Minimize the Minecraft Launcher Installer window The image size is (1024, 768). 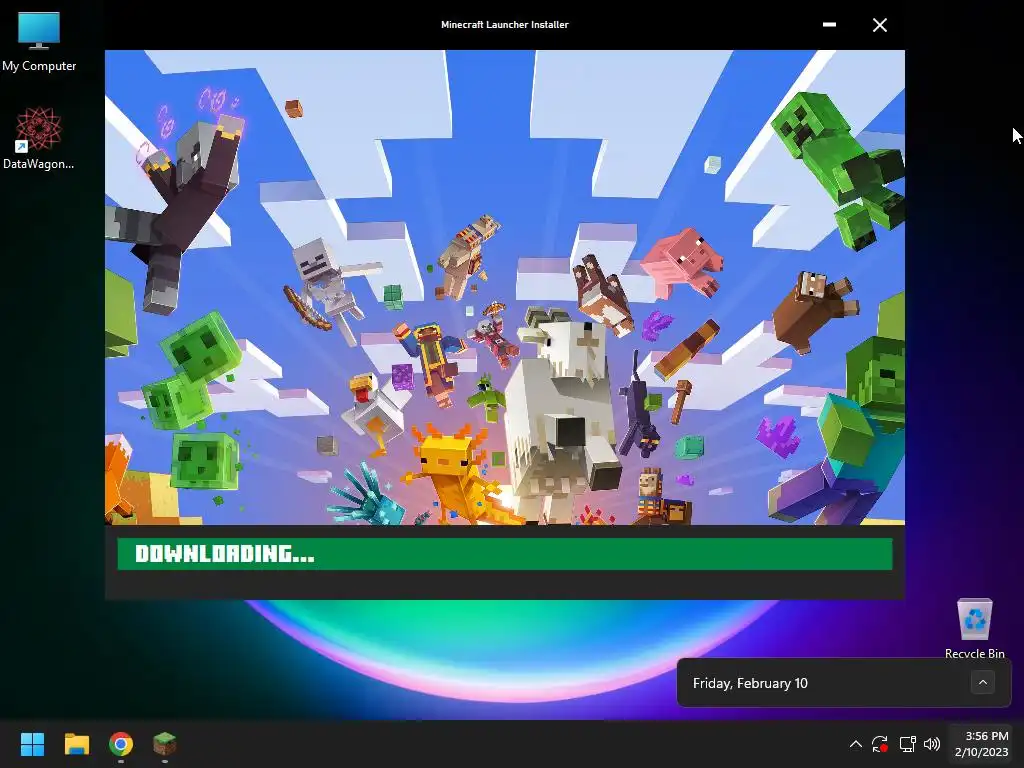pyautogui.click(x=829, y=25)
